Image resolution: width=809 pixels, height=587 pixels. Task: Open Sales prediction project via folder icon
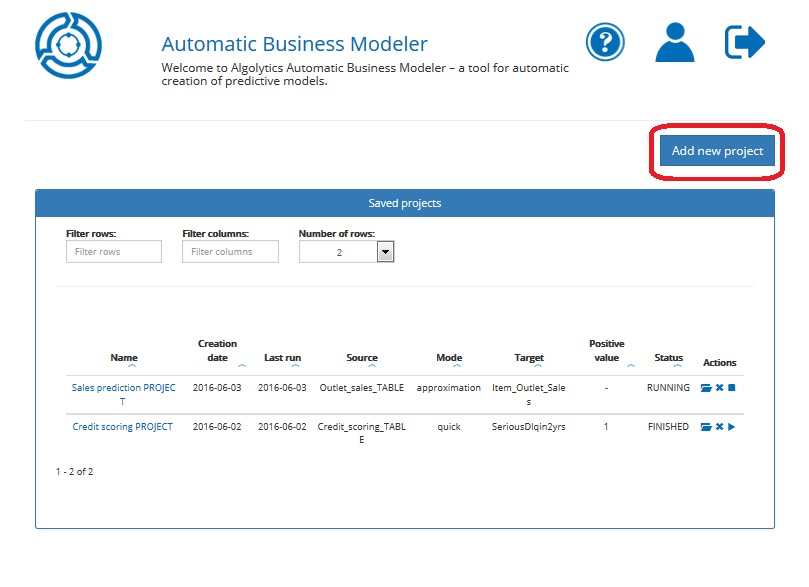coord(706,387)
